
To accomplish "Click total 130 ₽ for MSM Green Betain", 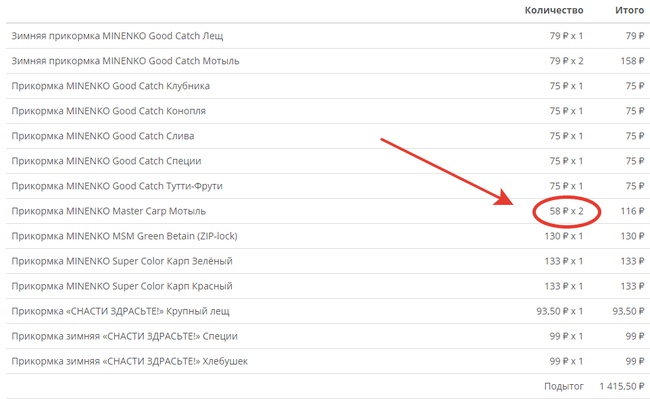I will (x=632, y=236).
